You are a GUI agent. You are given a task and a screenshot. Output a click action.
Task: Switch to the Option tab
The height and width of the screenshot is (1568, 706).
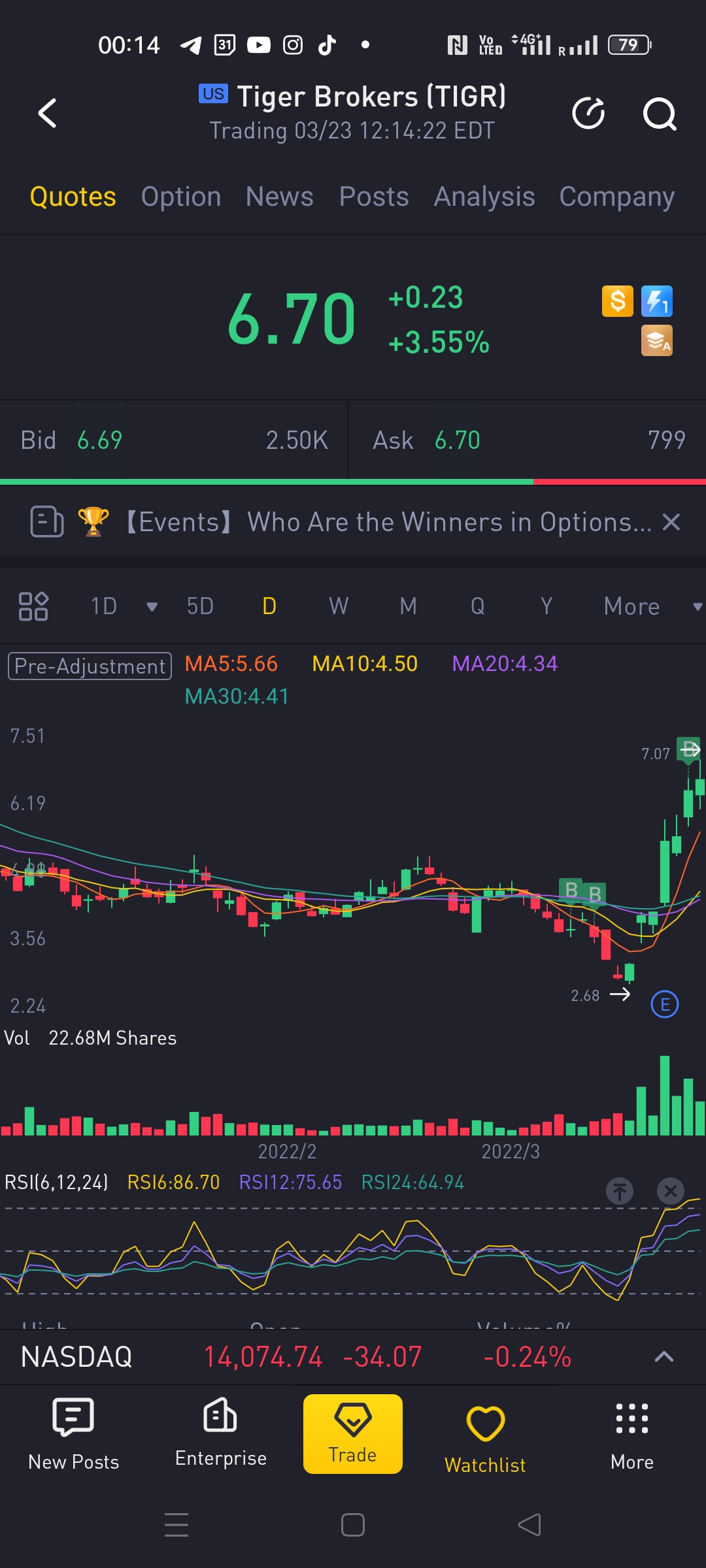(x=181, y=197)
